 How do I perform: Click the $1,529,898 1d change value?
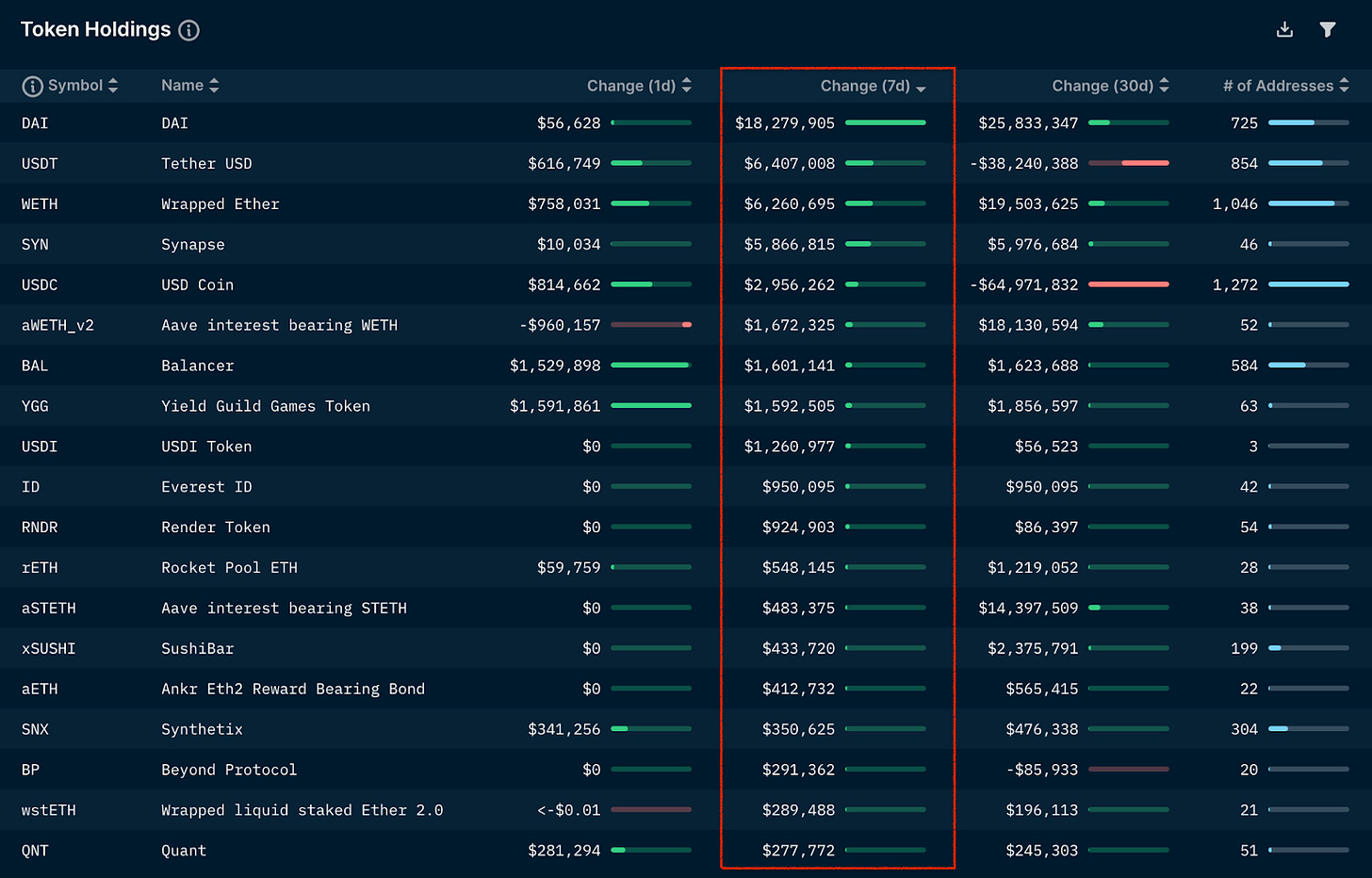tap(555, 366)
